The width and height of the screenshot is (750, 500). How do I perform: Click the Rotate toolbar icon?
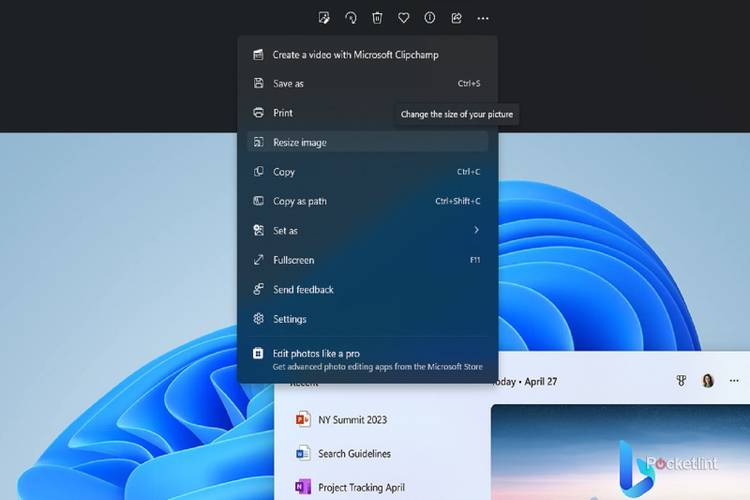351,18
